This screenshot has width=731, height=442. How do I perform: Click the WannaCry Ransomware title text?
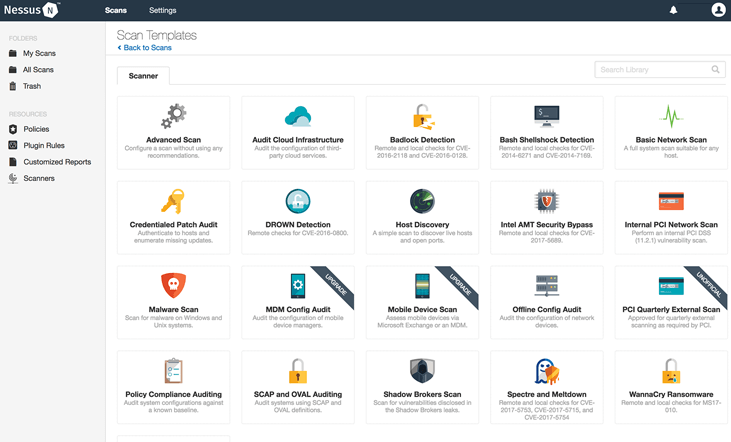click(x=671, y=394)
